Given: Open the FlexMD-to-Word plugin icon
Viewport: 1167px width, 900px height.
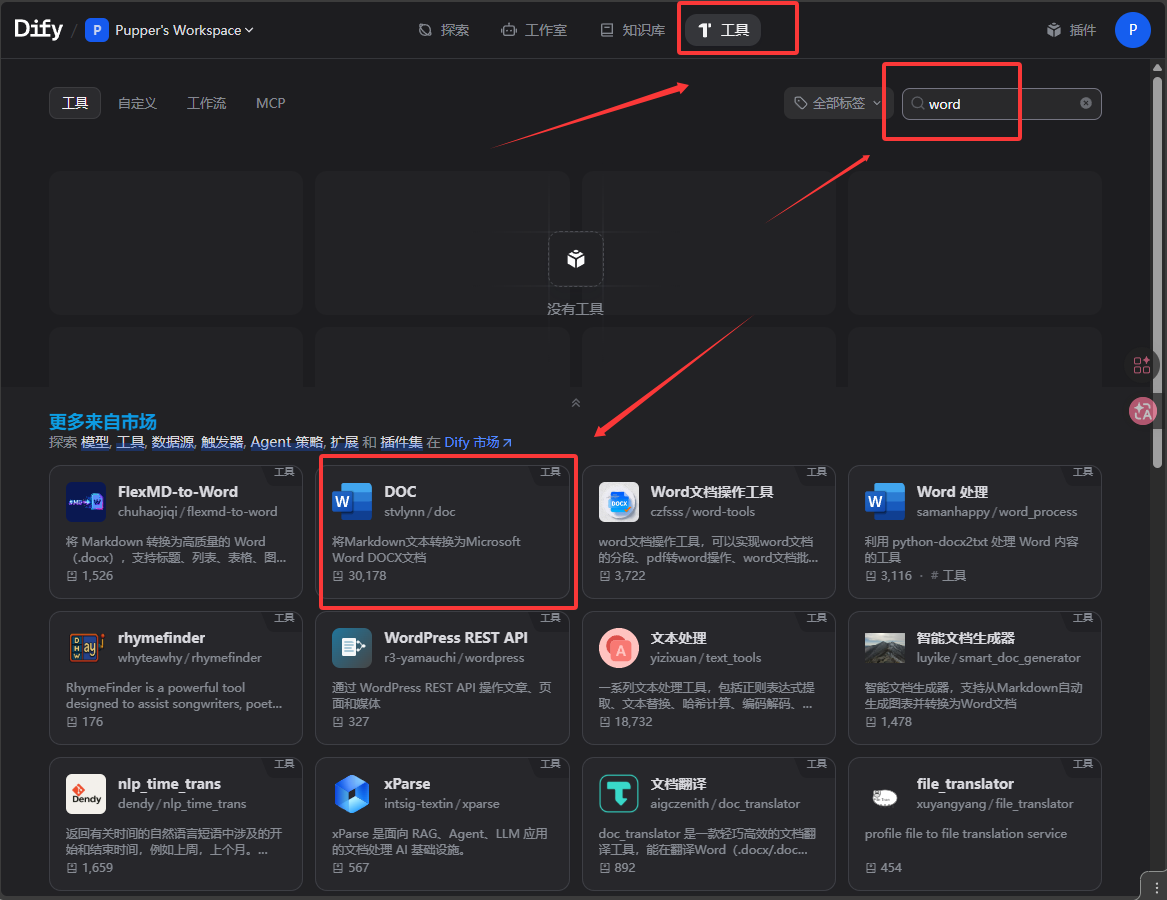Looking at the screenshot, I should pos(86,502).
